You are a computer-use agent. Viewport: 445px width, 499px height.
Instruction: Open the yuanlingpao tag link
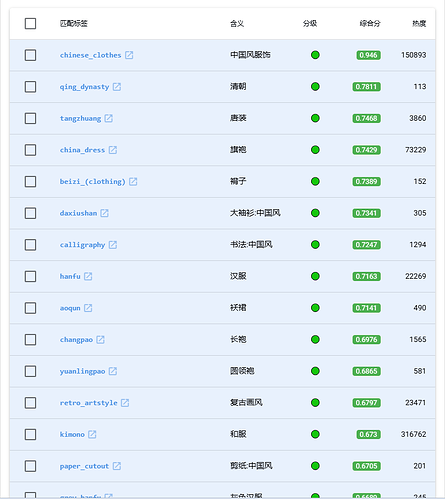click(x=82, y=371)
